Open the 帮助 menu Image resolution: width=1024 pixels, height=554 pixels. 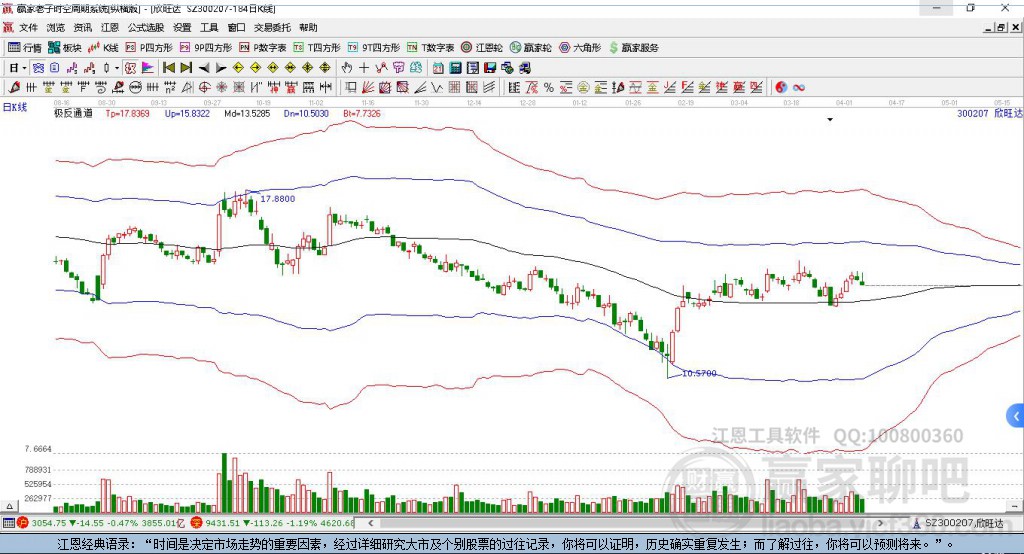[x=308, y=27]
